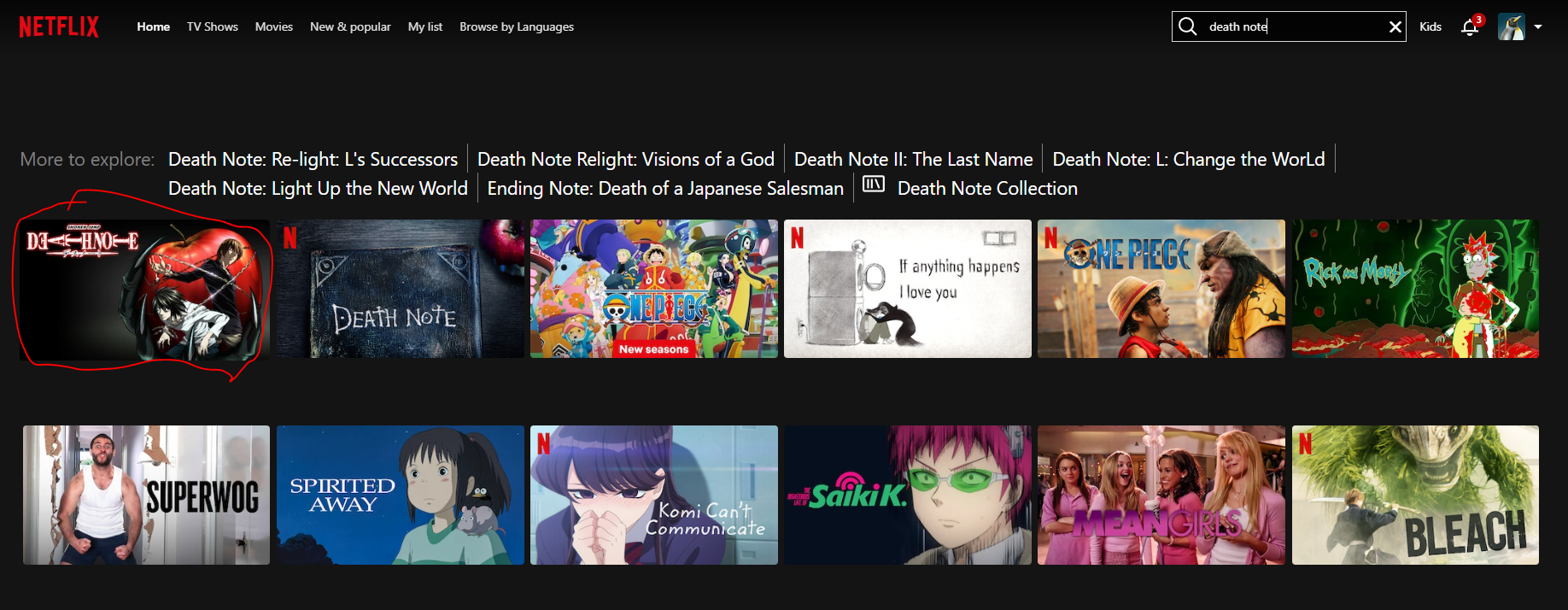Open the Bleach thumbnail

pos(1415,496)
